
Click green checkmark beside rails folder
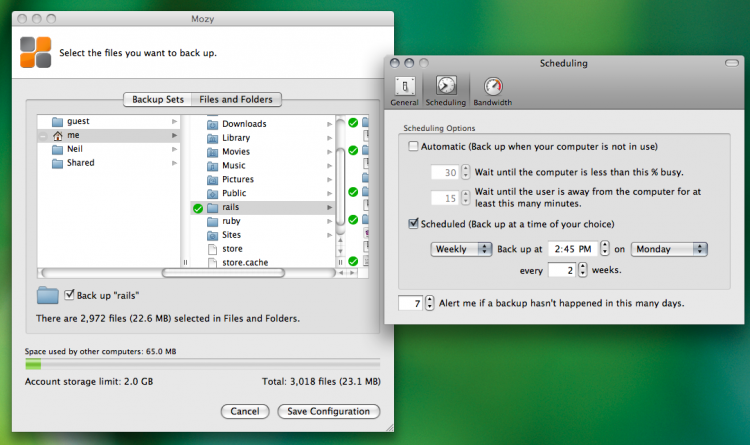tap(198, 208)
